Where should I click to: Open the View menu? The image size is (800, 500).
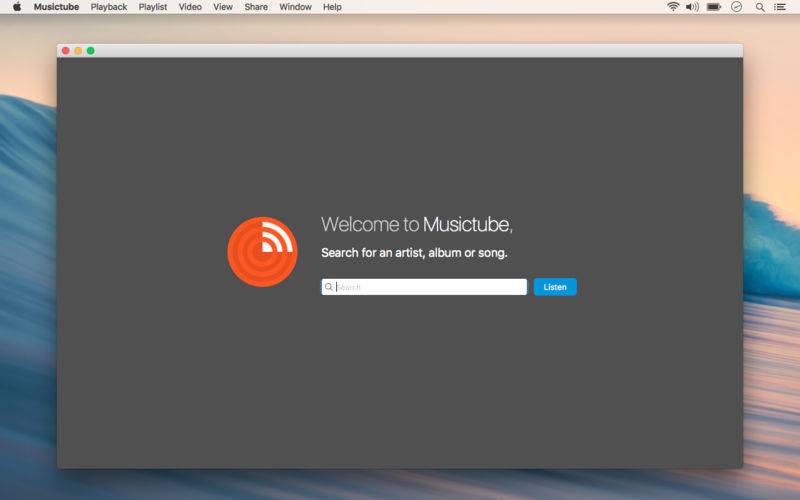coord(222,7)
